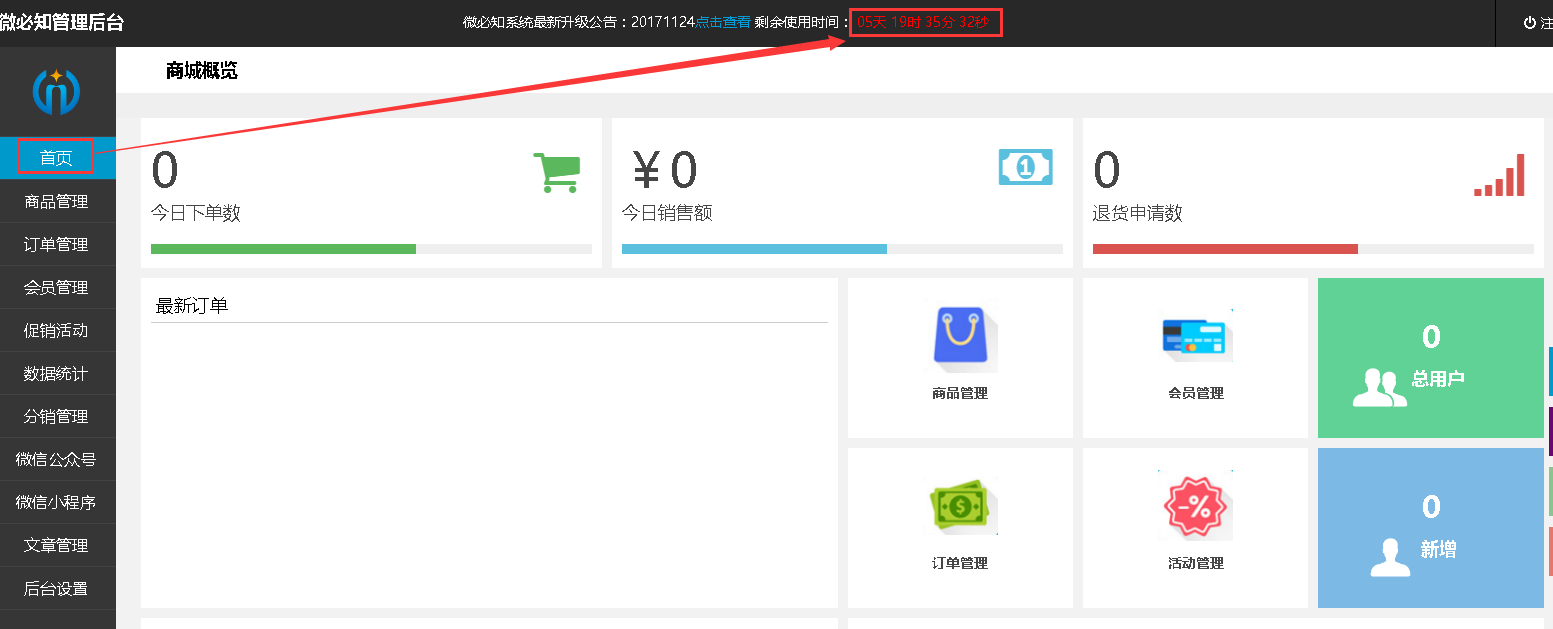Viewport: 1553px width, 629px height.
Task: Open 数据统计 in the sidebar
Action: (56, 373)
